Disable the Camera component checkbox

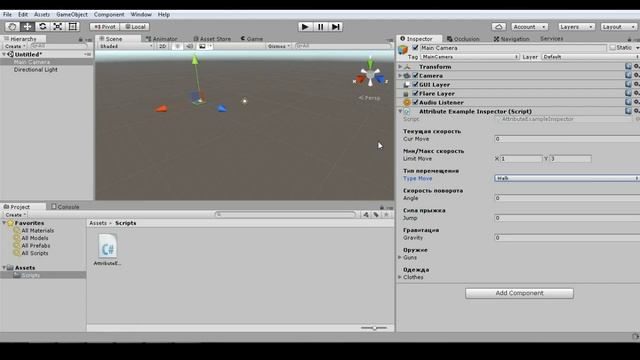415,75
